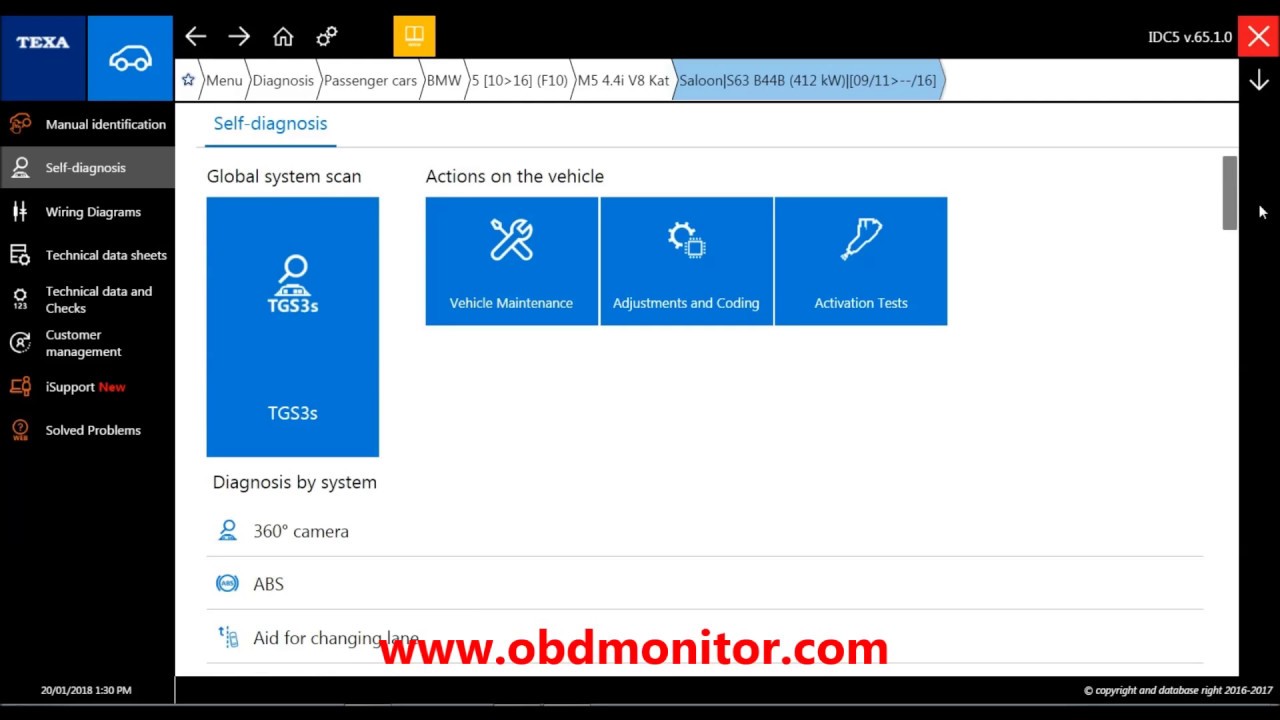The image size is (1280, 720).
Task: Open the home screen icon
Action: 283,37
